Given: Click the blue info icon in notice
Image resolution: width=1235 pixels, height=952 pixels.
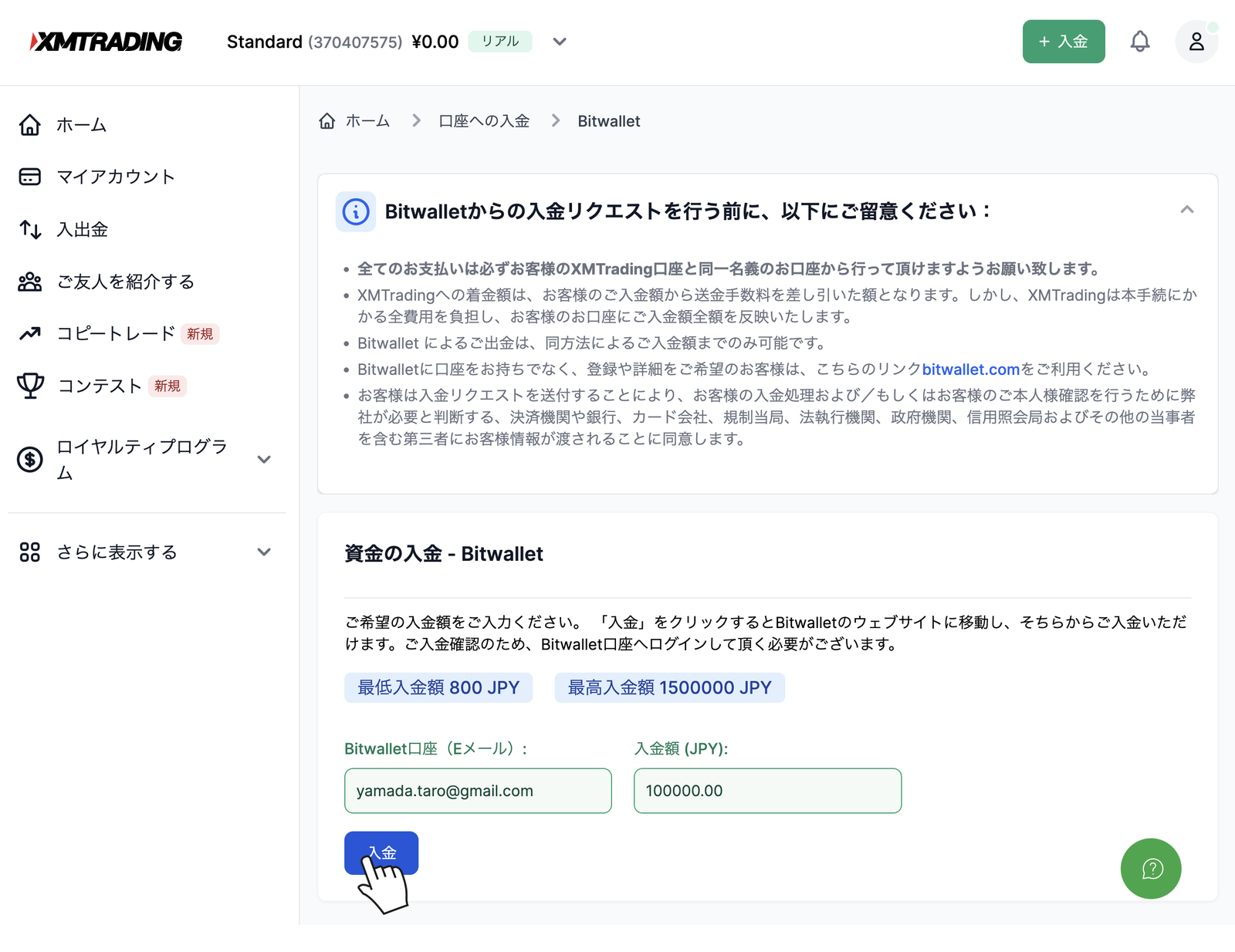Looking at the screenshot, I should 356,211.
